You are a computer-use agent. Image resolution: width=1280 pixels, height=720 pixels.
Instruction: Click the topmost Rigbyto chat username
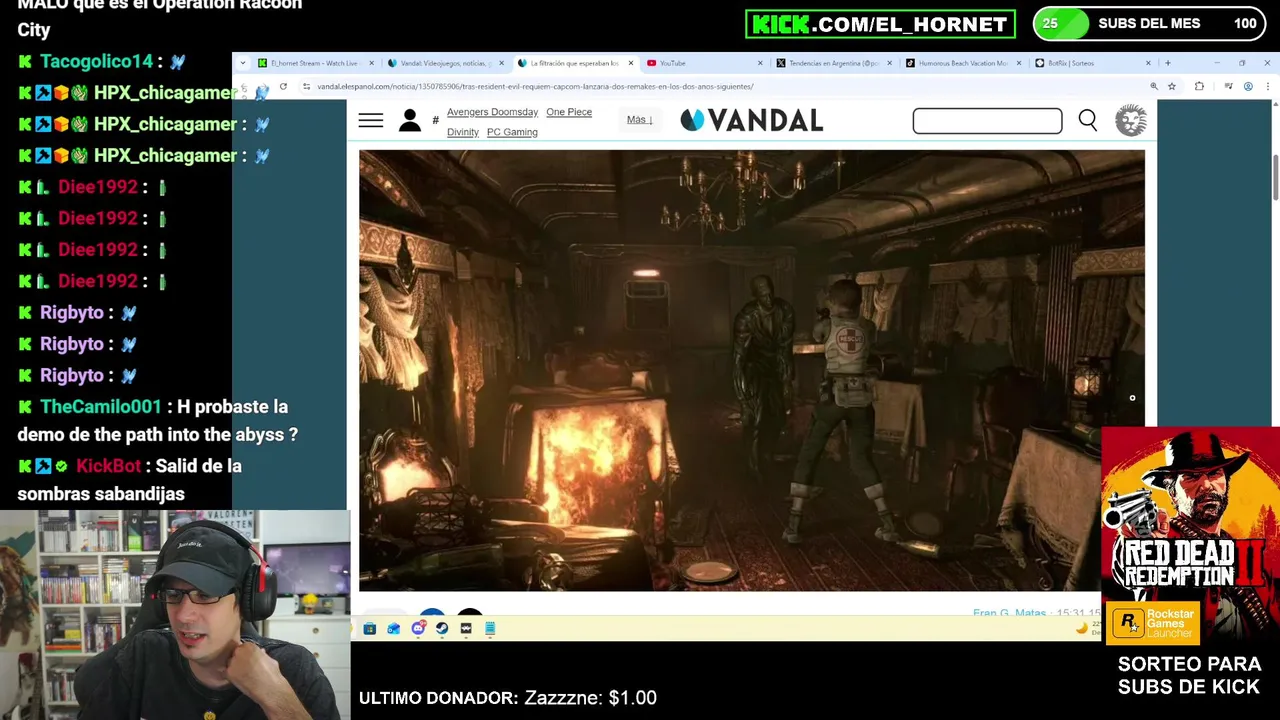[x=71, y=313]
